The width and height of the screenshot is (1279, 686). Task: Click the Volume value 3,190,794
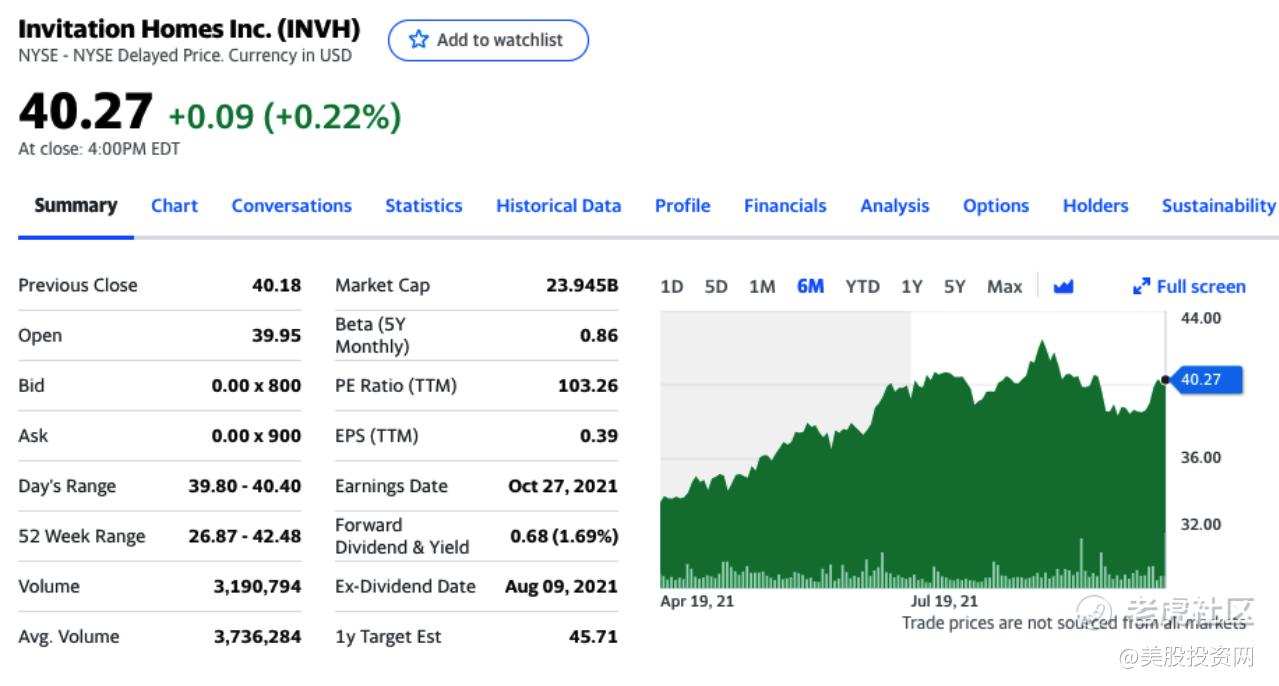[257, 587]
